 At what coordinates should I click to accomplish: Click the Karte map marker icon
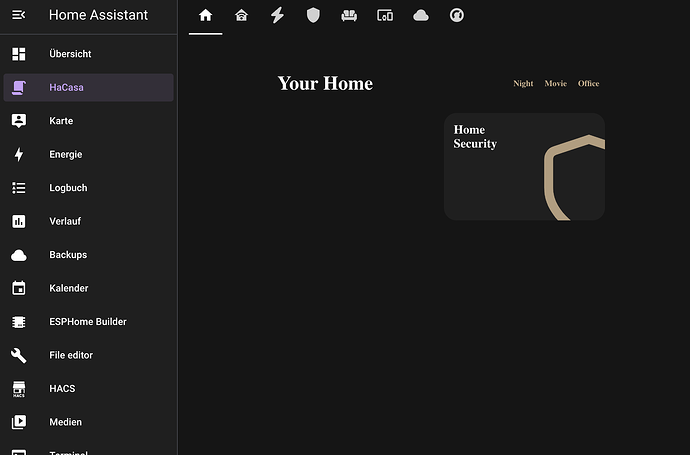pos(18,121)
